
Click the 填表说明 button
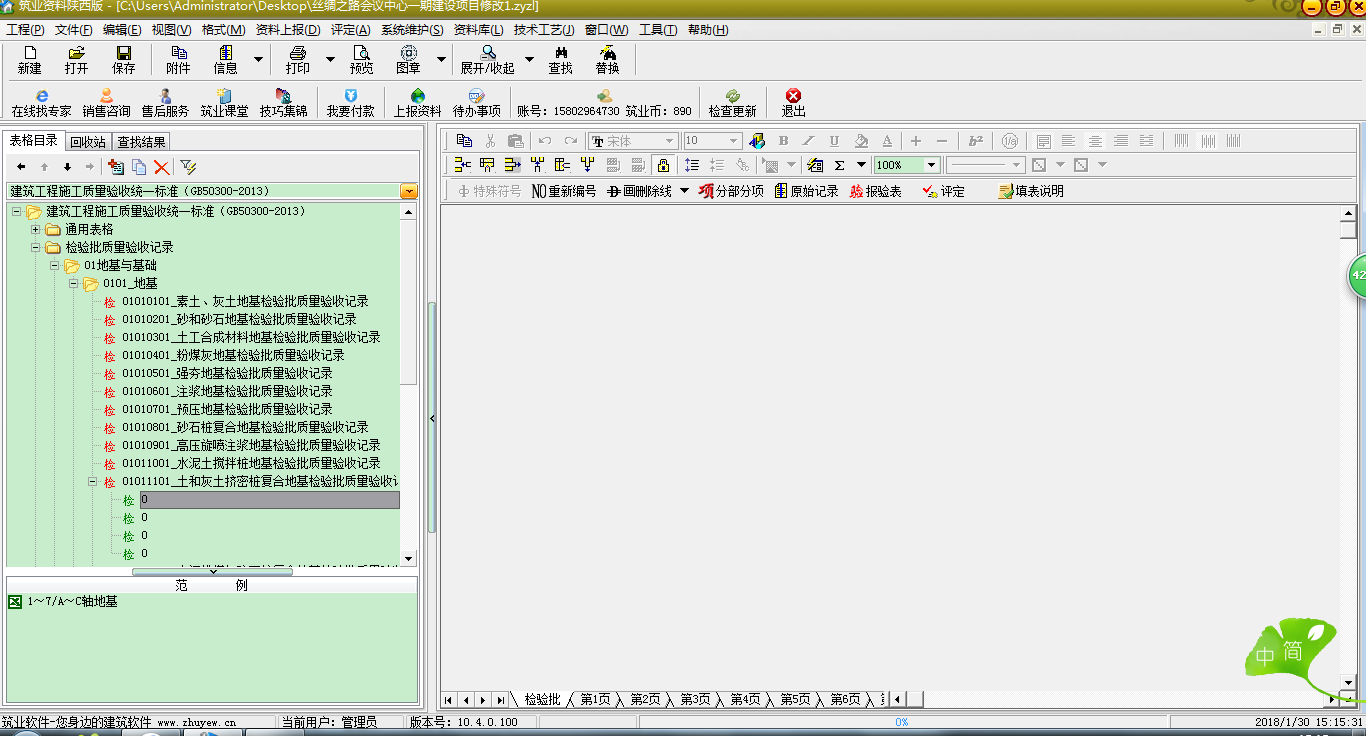pyautogui.click(x=1031, y=191)
